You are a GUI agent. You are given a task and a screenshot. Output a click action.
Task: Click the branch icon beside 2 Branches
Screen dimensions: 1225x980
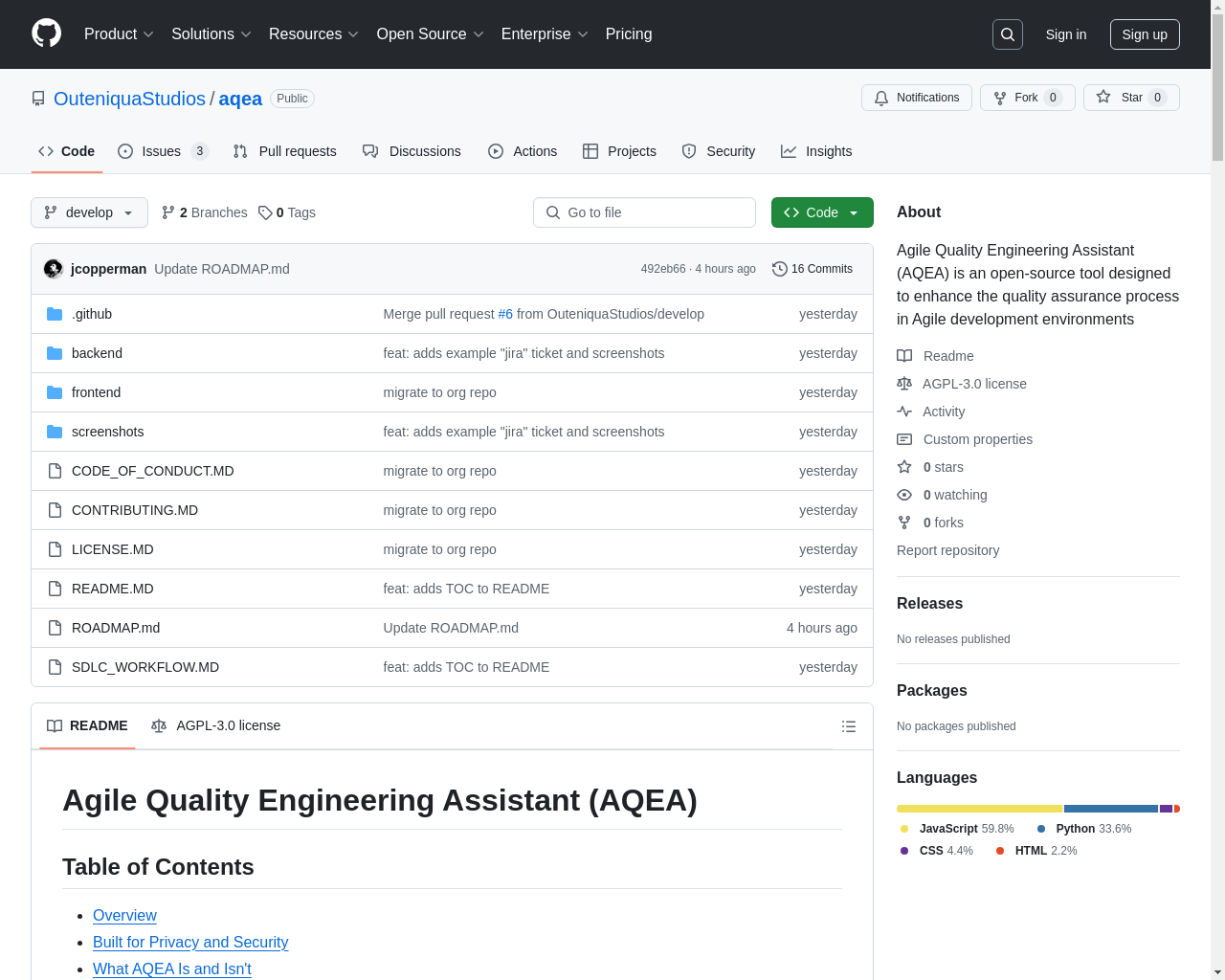point(168,212)
